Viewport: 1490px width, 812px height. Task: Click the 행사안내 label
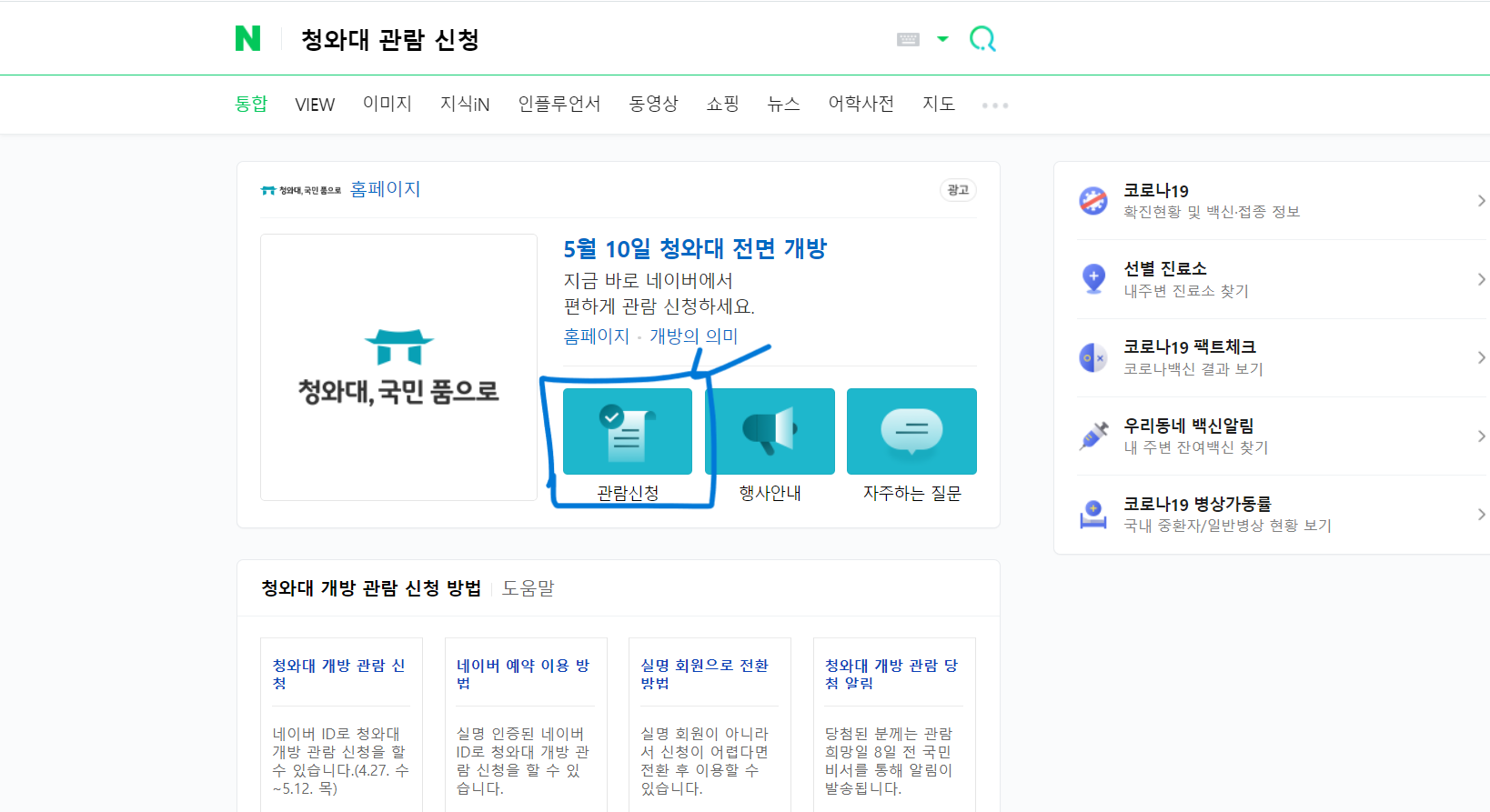(x=770, y=493)
